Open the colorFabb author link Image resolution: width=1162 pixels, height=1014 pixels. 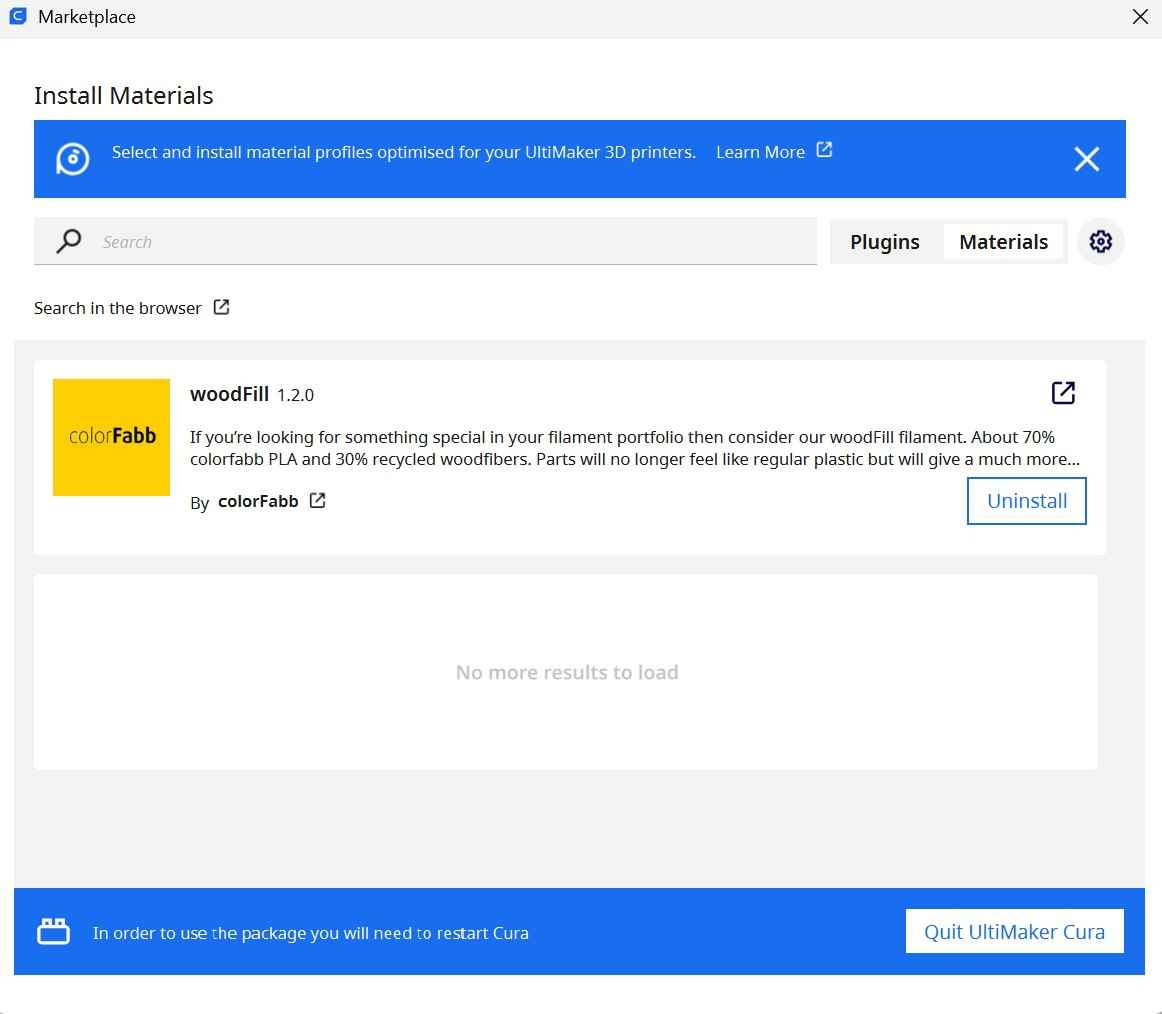tap(258, 502)
